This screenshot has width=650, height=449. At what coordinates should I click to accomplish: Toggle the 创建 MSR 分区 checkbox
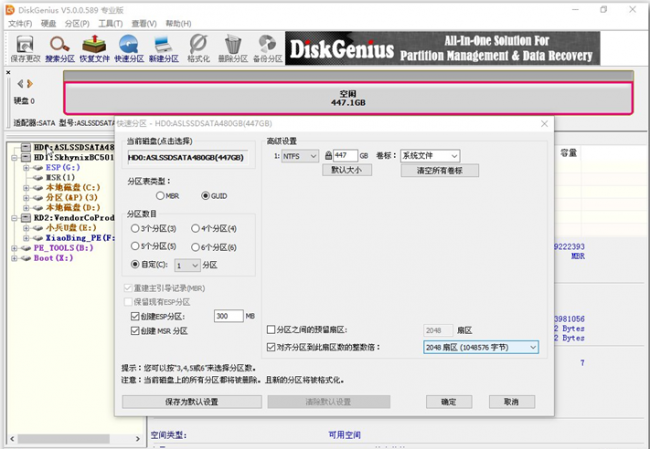(x=135, y=331)
